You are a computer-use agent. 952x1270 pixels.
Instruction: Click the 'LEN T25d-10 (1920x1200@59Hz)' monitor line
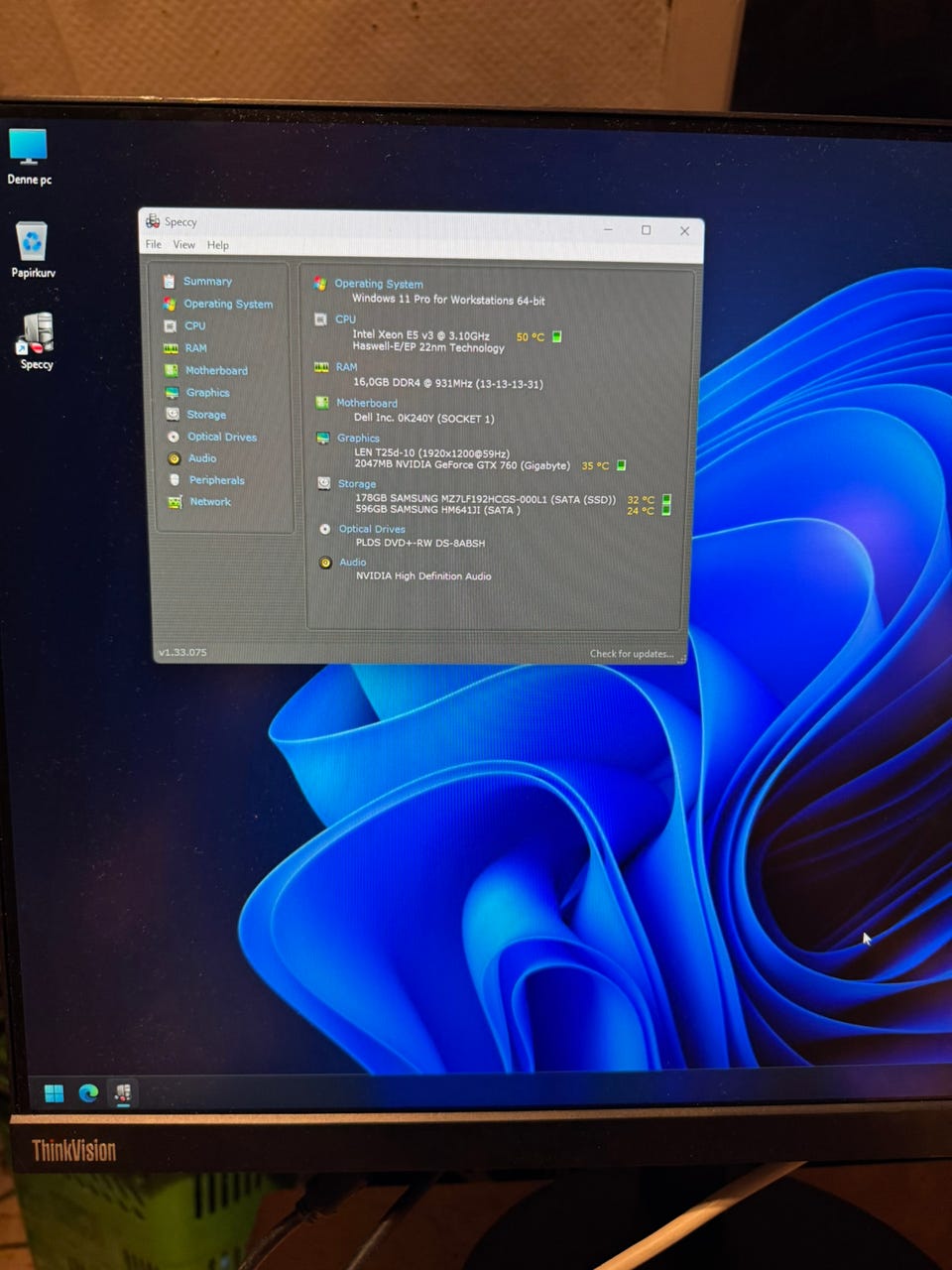tap(431, 453)
